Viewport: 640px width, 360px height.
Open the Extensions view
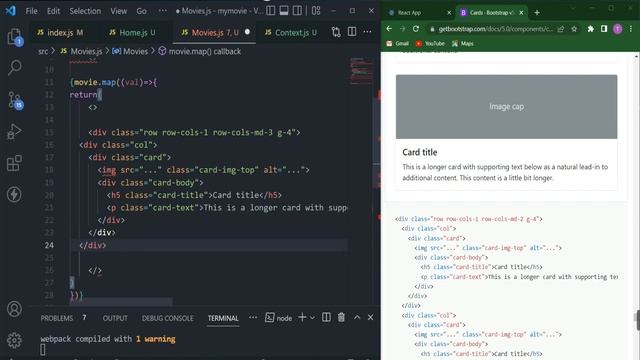click(x=14, y=163)
